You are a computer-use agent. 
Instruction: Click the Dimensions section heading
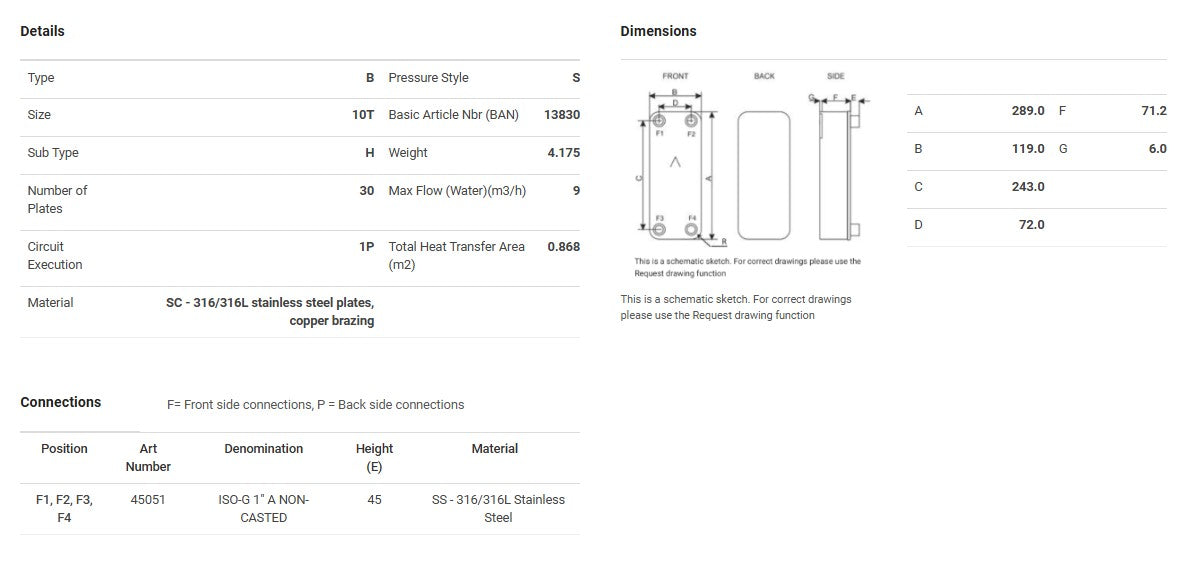coord(658,31)
